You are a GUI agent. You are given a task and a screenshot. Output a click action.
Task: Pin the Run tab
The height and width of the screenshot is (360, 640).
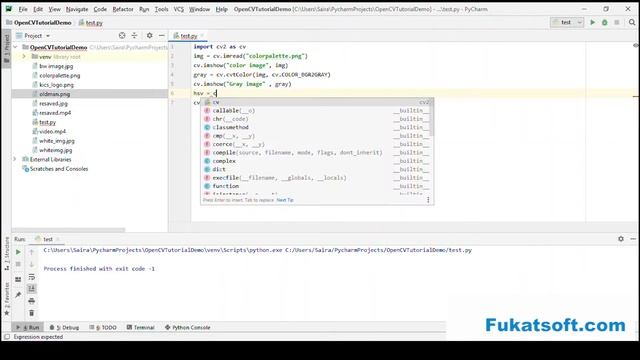click(18, 295)
